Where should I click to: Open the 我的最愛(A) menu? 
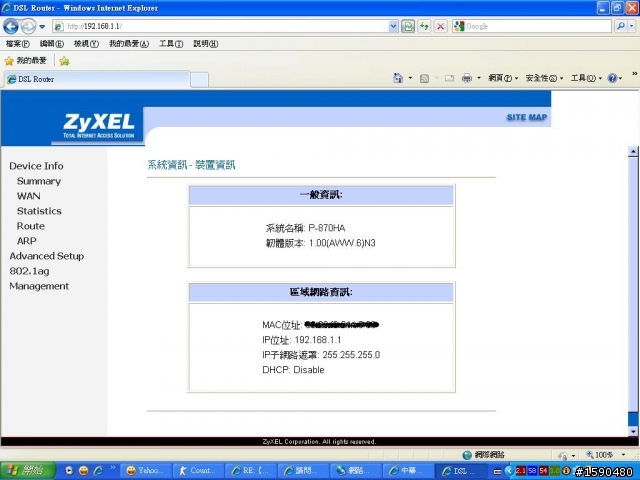(x=129, y=44)
